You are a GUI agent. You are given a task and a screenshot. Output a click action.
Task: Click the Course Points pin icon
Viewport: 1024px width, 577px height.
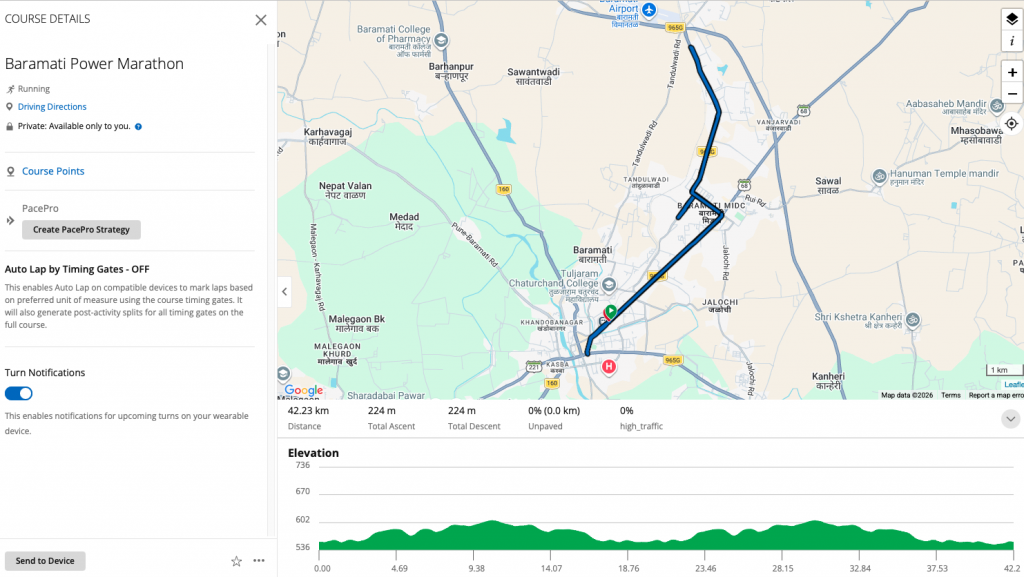click(x=10, y=172)
